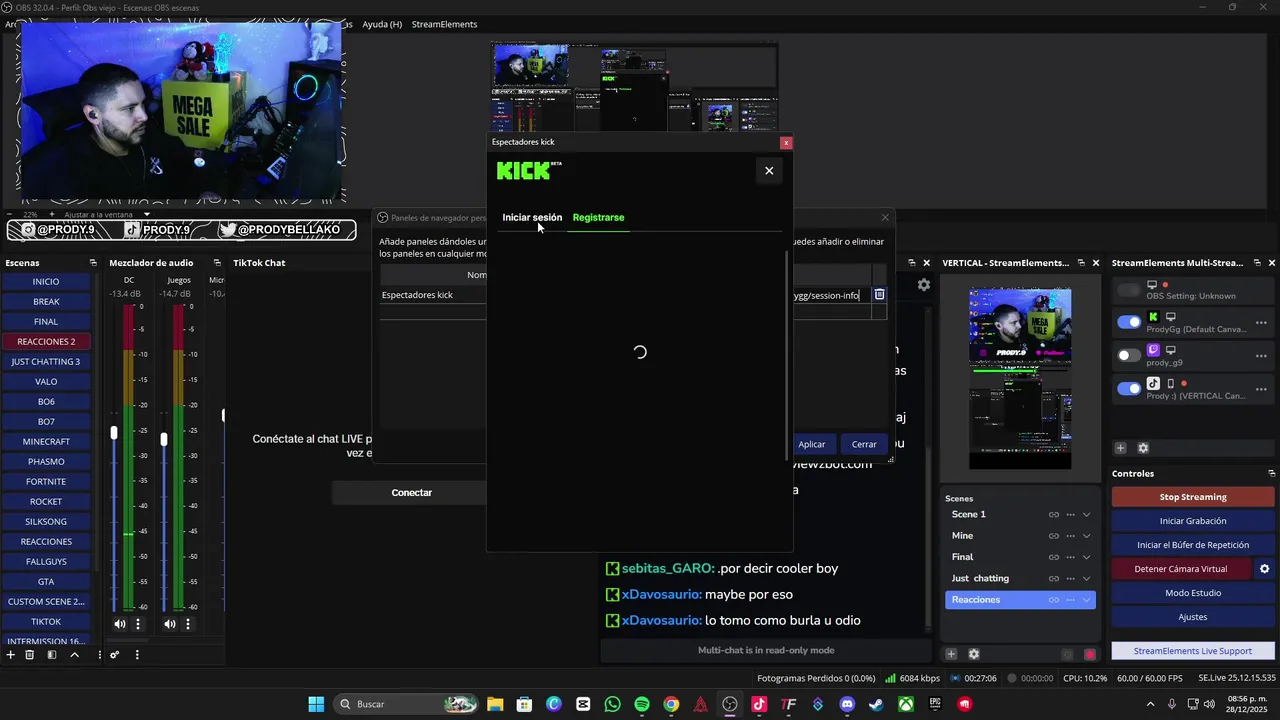Open the vertical scenes settings gear

974,654
